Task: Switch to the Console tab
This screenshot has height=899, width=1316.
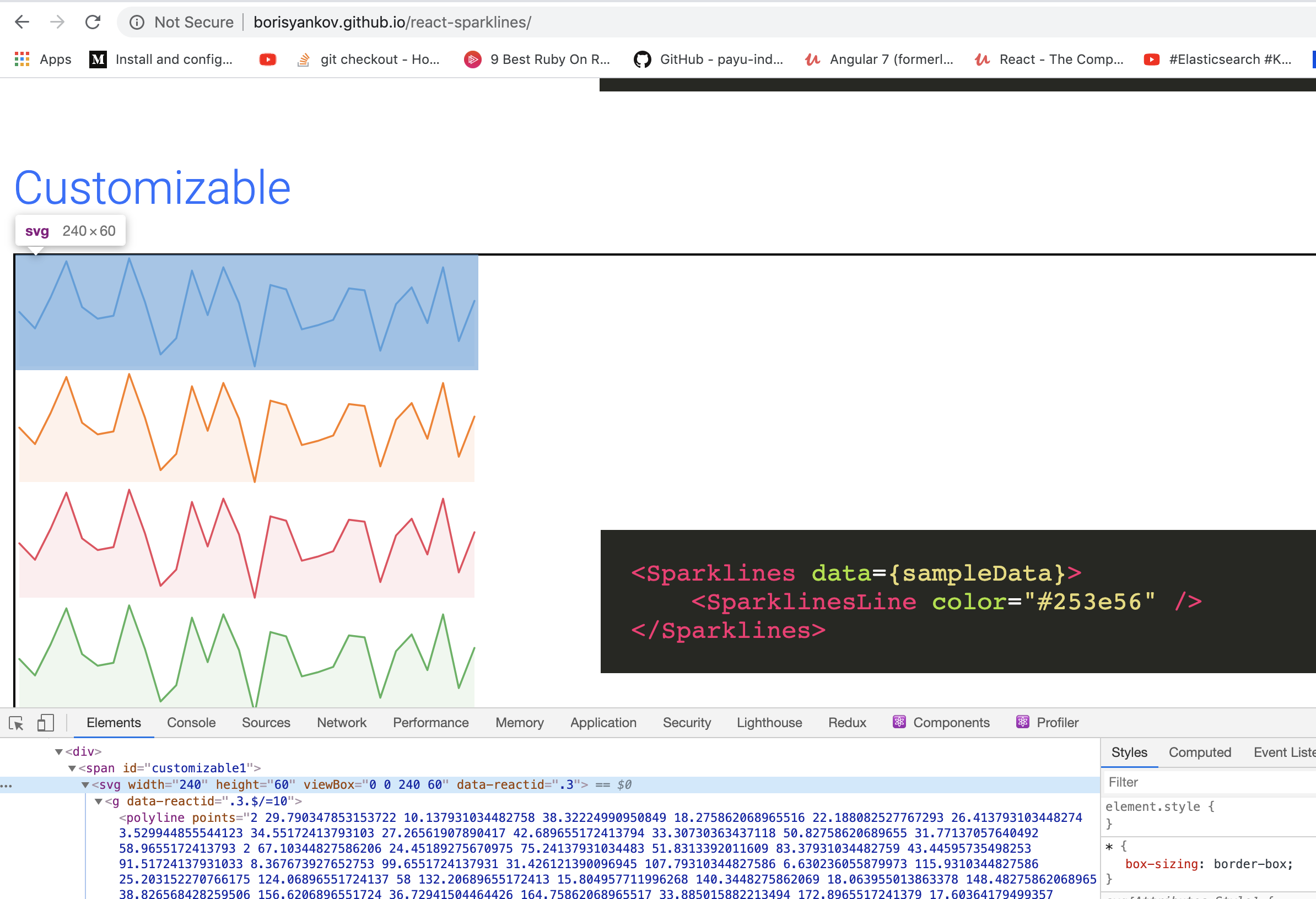Action: click(x=191, y=723)
